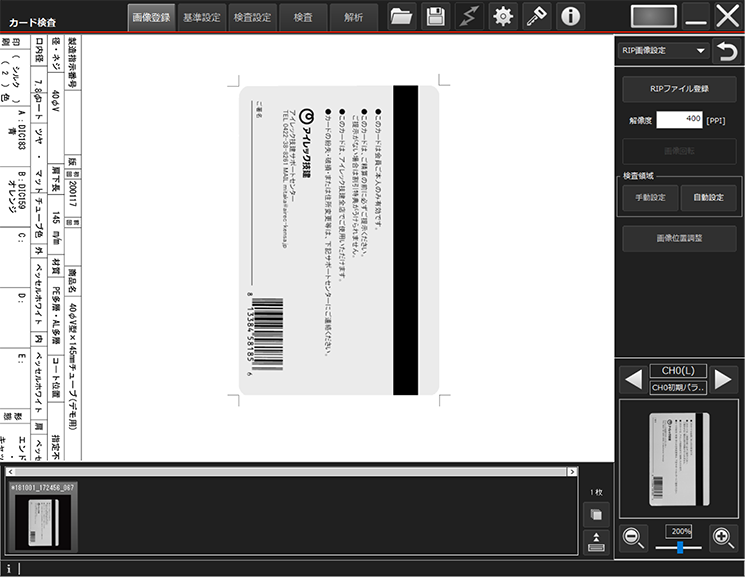Image resolution: width=745 pixels, height=577 pixels.
Task: Click the 解像度 resolution input field
Action: [679, 120]
